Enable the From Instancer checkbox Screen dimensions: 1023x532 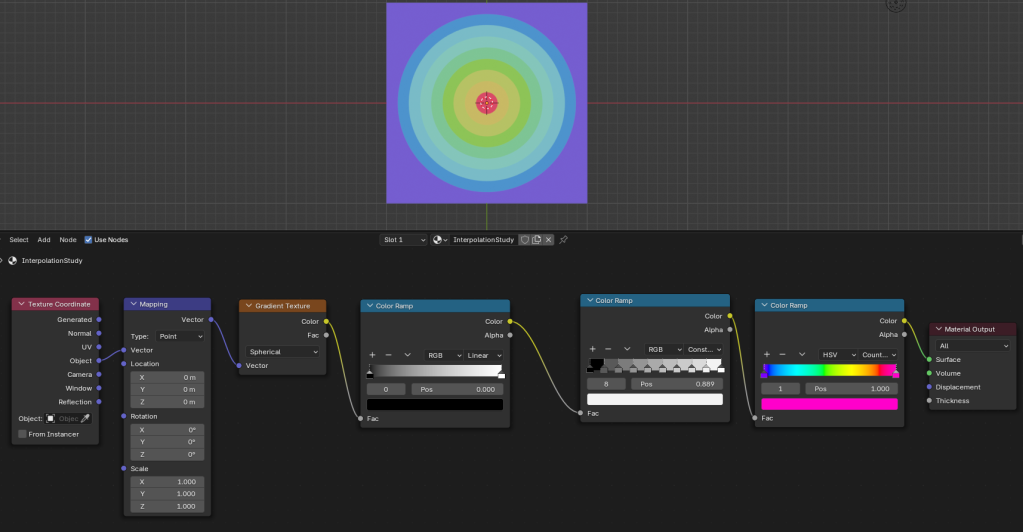point(23,434)
